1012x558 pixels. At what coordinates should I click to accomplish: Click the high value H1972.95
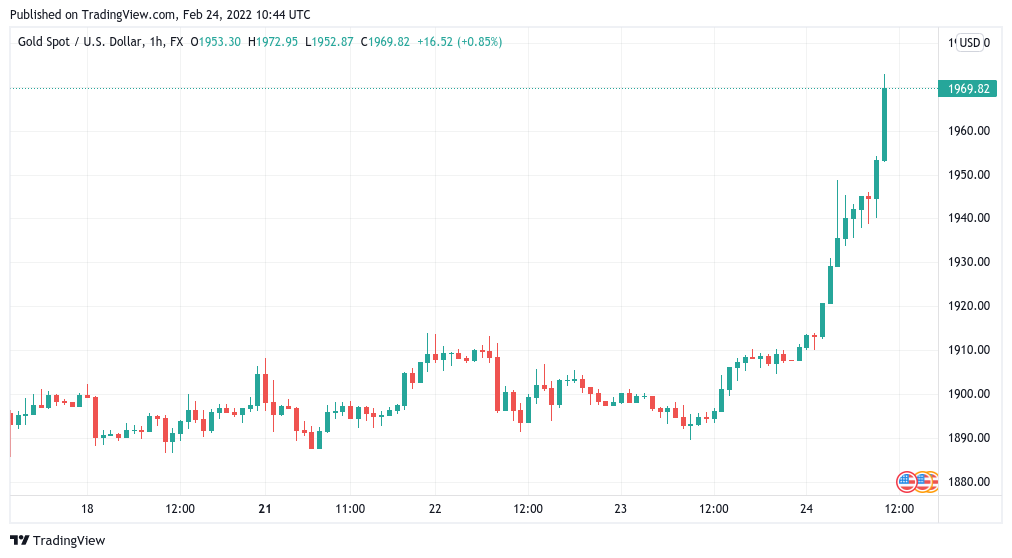[x=273, y=42]
